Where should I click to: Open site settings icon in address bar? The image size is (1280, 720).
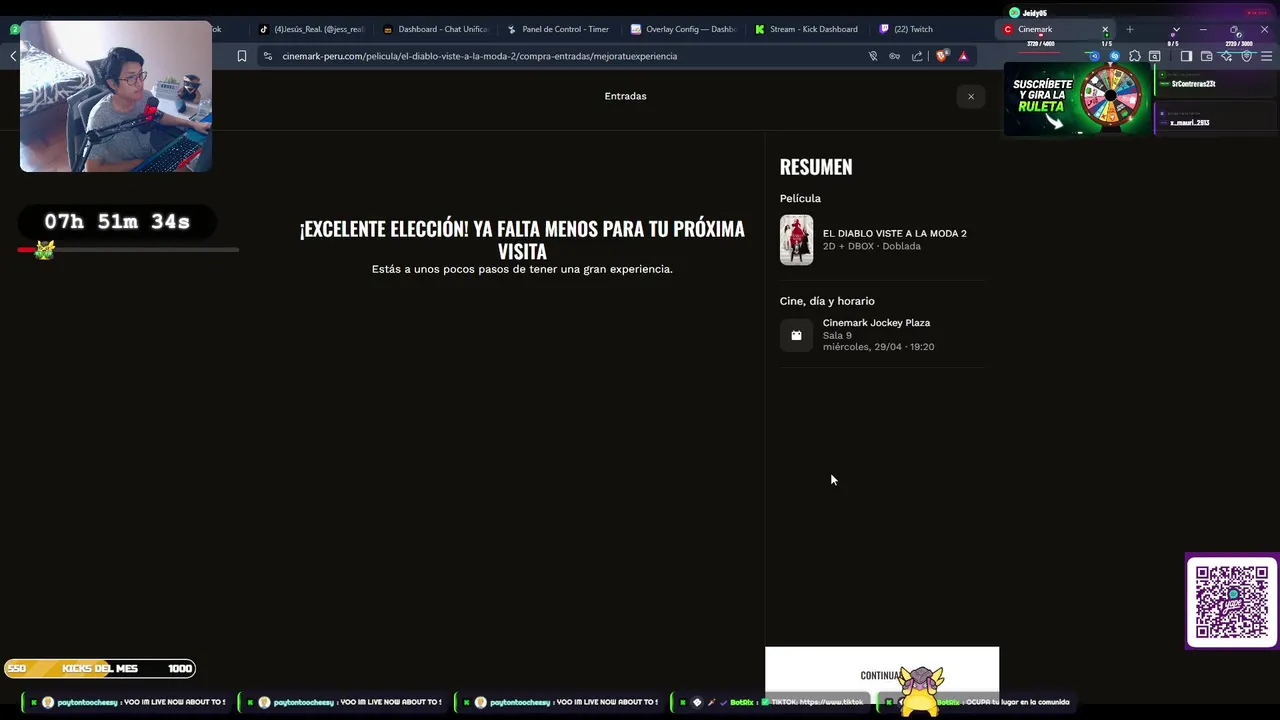268,56
